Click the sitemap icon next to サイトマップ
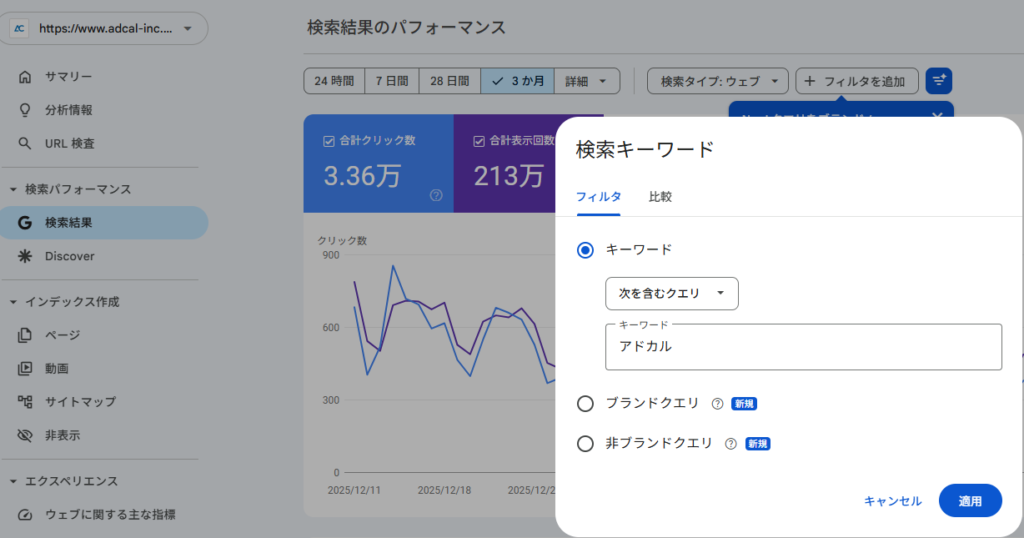 click(x=25, y=402)
